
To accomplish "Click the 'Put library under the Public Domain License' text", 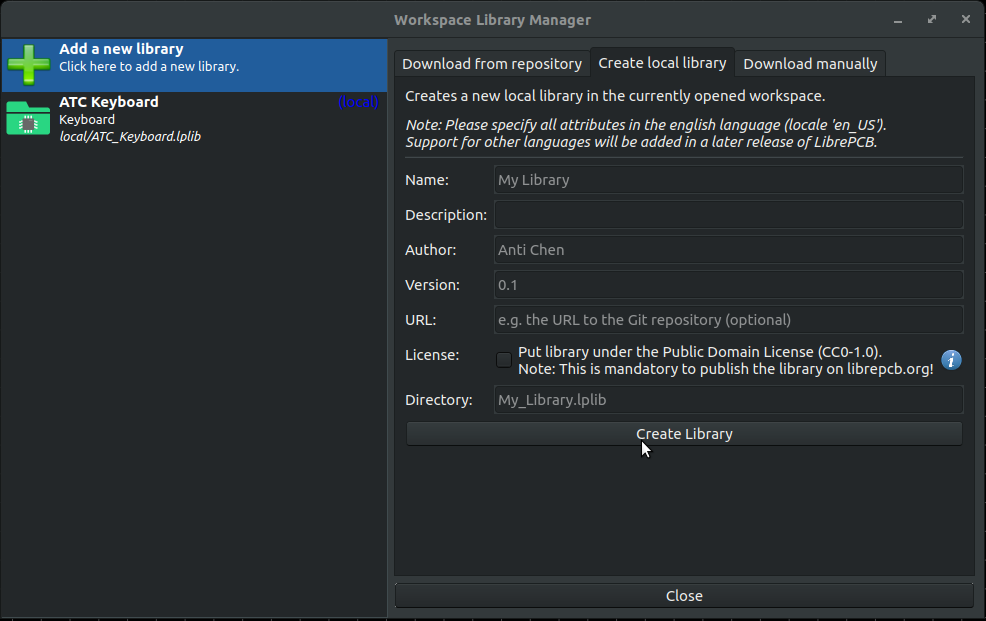I will click(x=700, y=352).
